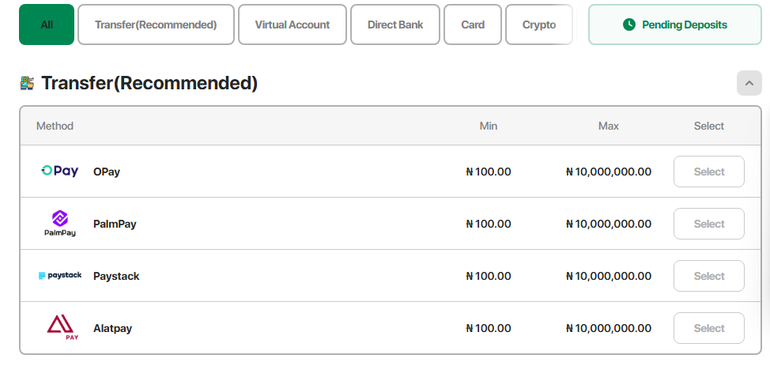Switch to the Card tab

click(473, 25)
